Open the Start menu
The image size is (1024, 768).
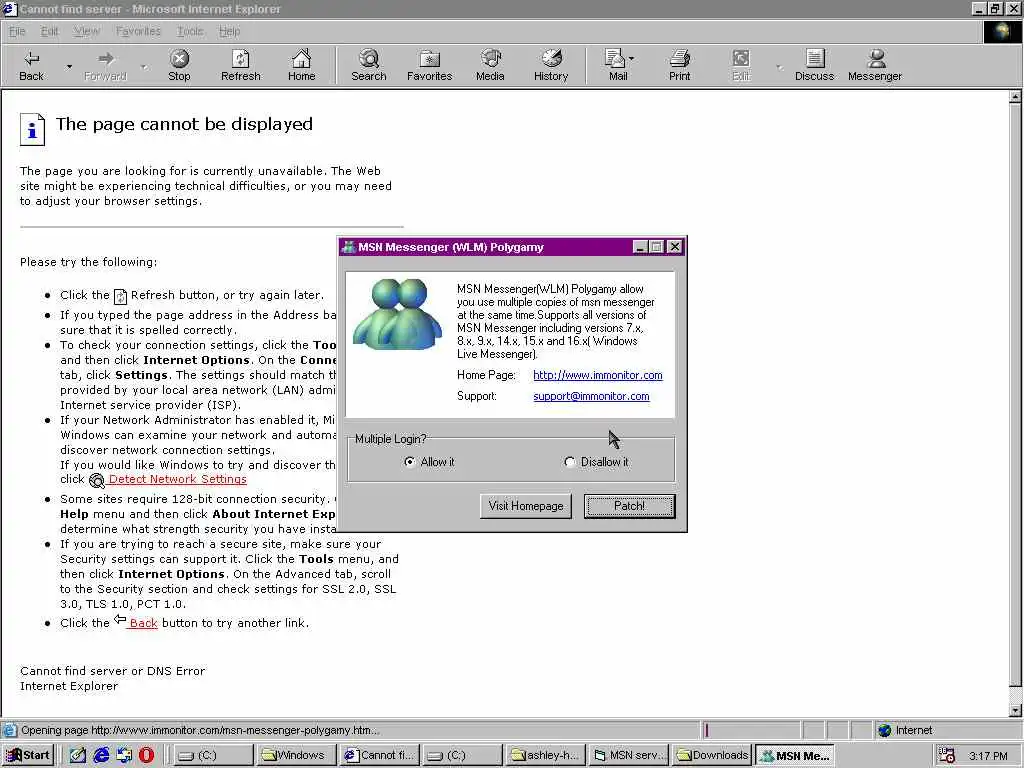27,755
